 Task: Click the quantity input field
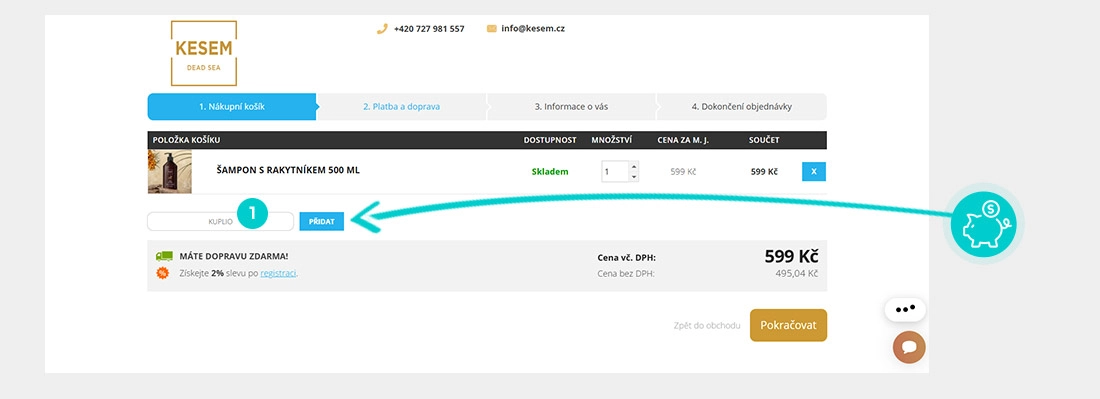pos(615,172)
